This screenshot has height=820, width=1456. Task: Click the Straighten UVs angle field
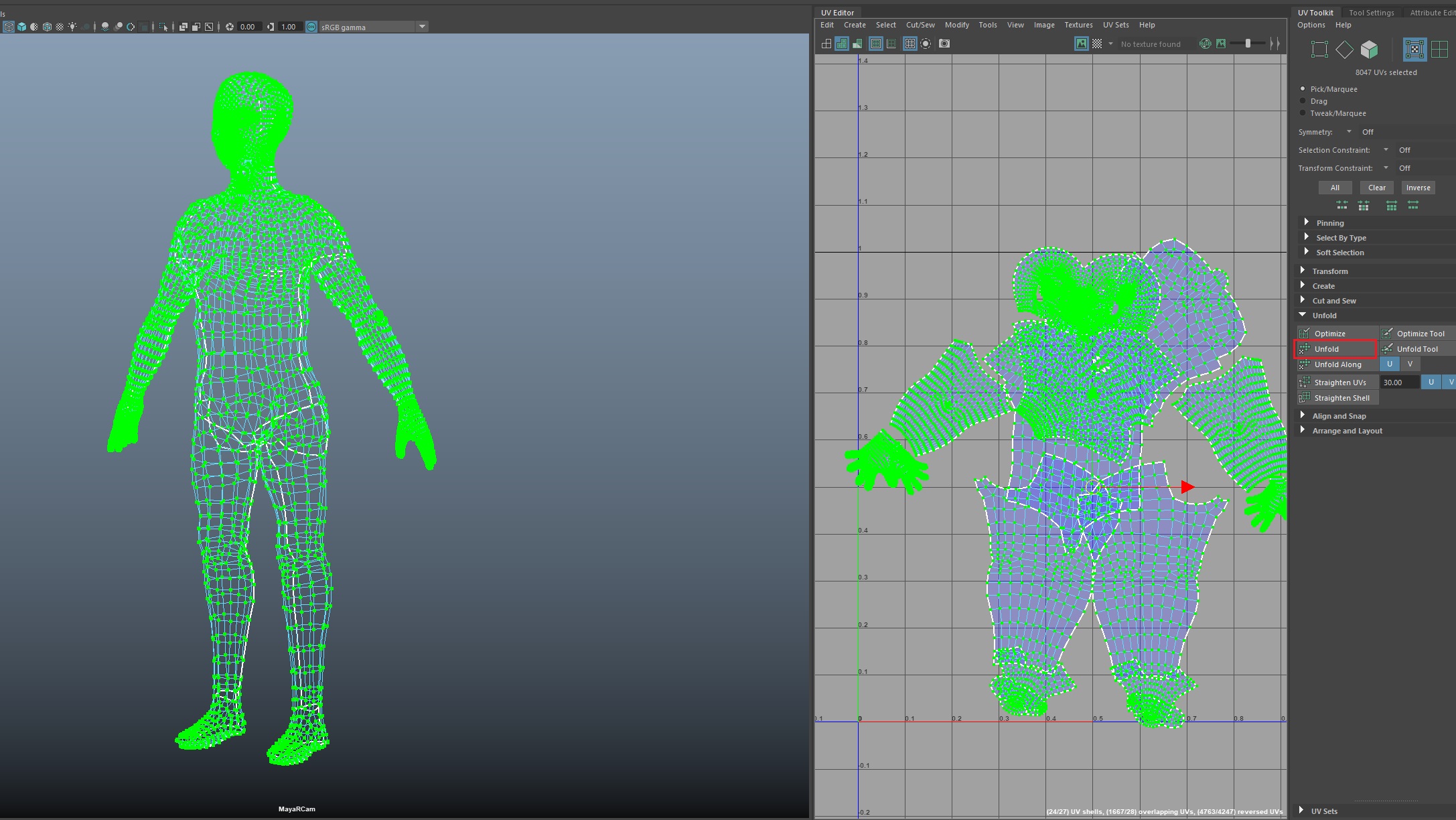pyautogui.click(x=1398, y=383)
